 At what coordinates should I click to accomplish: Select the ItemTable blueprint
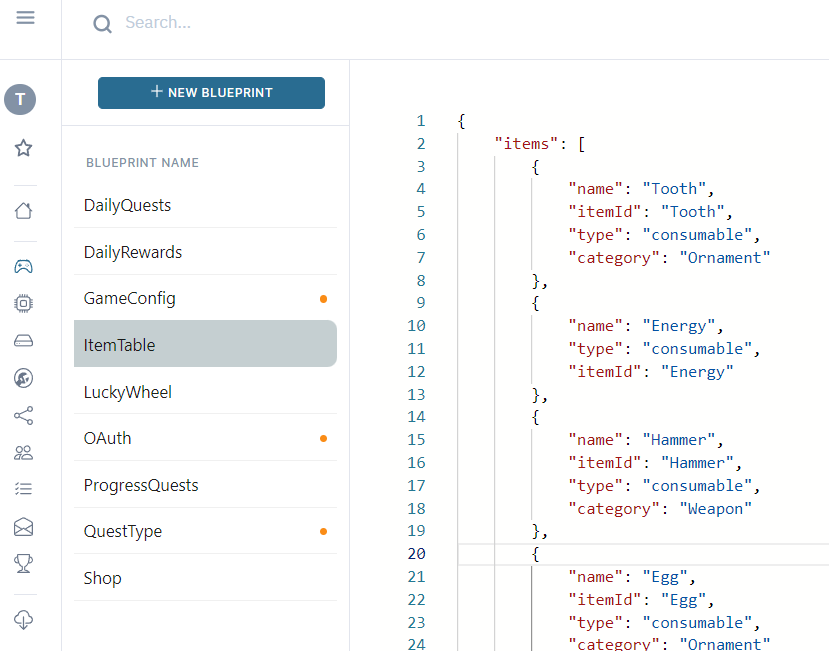tap(205, 344)
